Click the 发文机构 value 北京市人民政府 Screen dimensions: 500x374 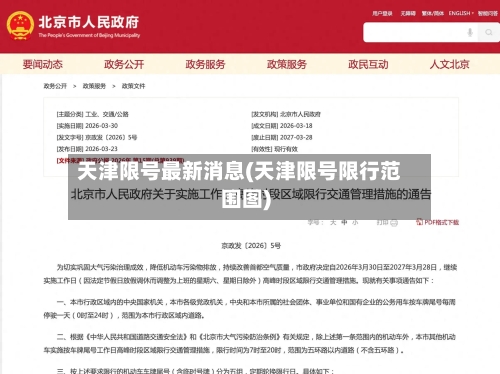tap(300, 114)
